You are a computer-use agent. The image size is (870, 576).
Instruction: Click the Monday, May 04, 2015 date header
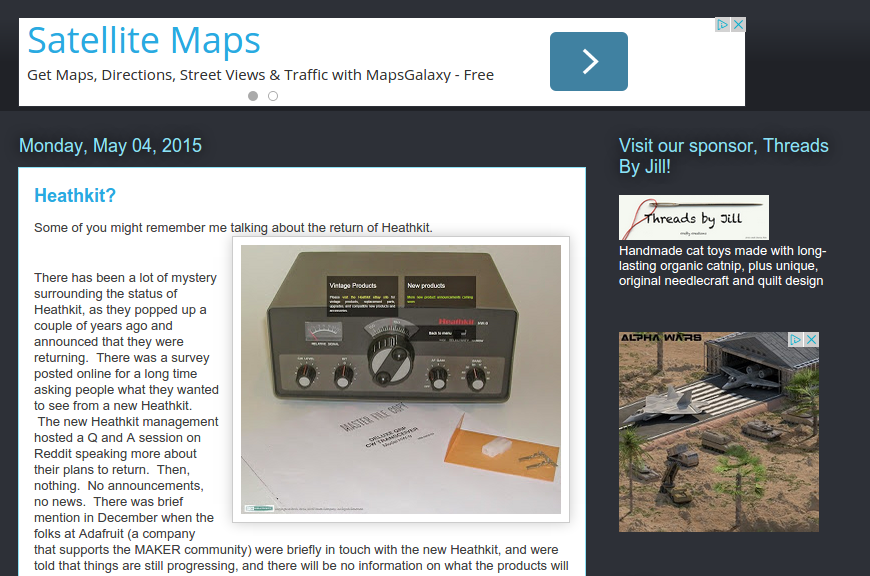tap(110, 145)
